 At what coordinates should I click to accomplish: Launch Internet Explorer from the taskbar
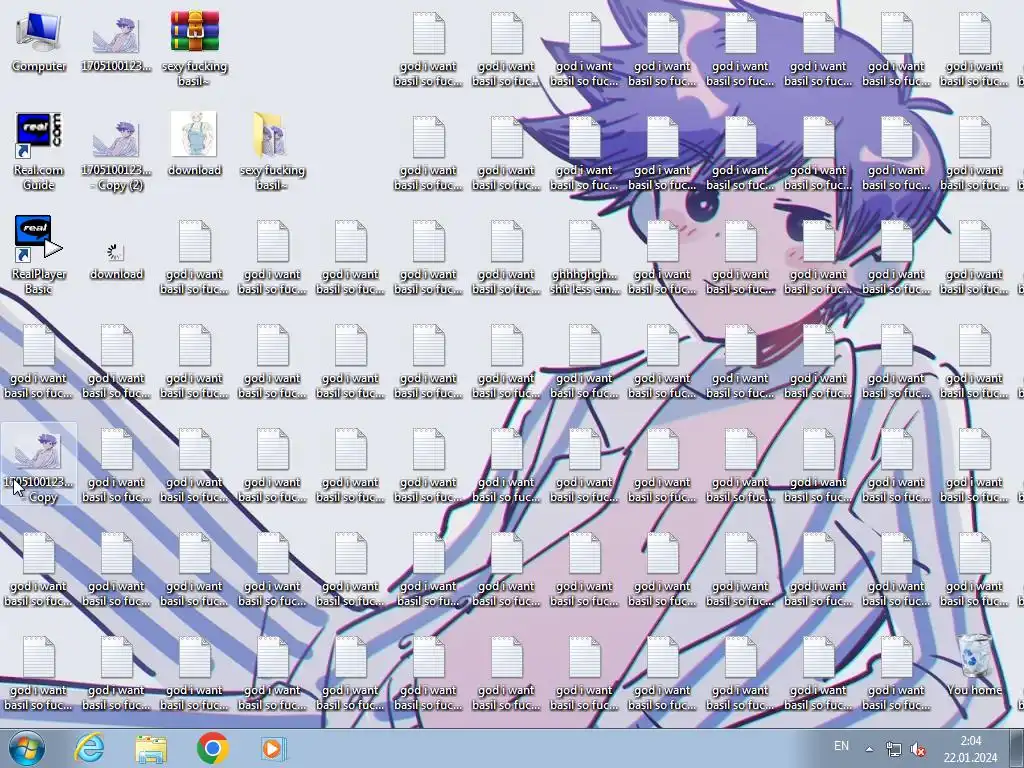tap(89, 748)
